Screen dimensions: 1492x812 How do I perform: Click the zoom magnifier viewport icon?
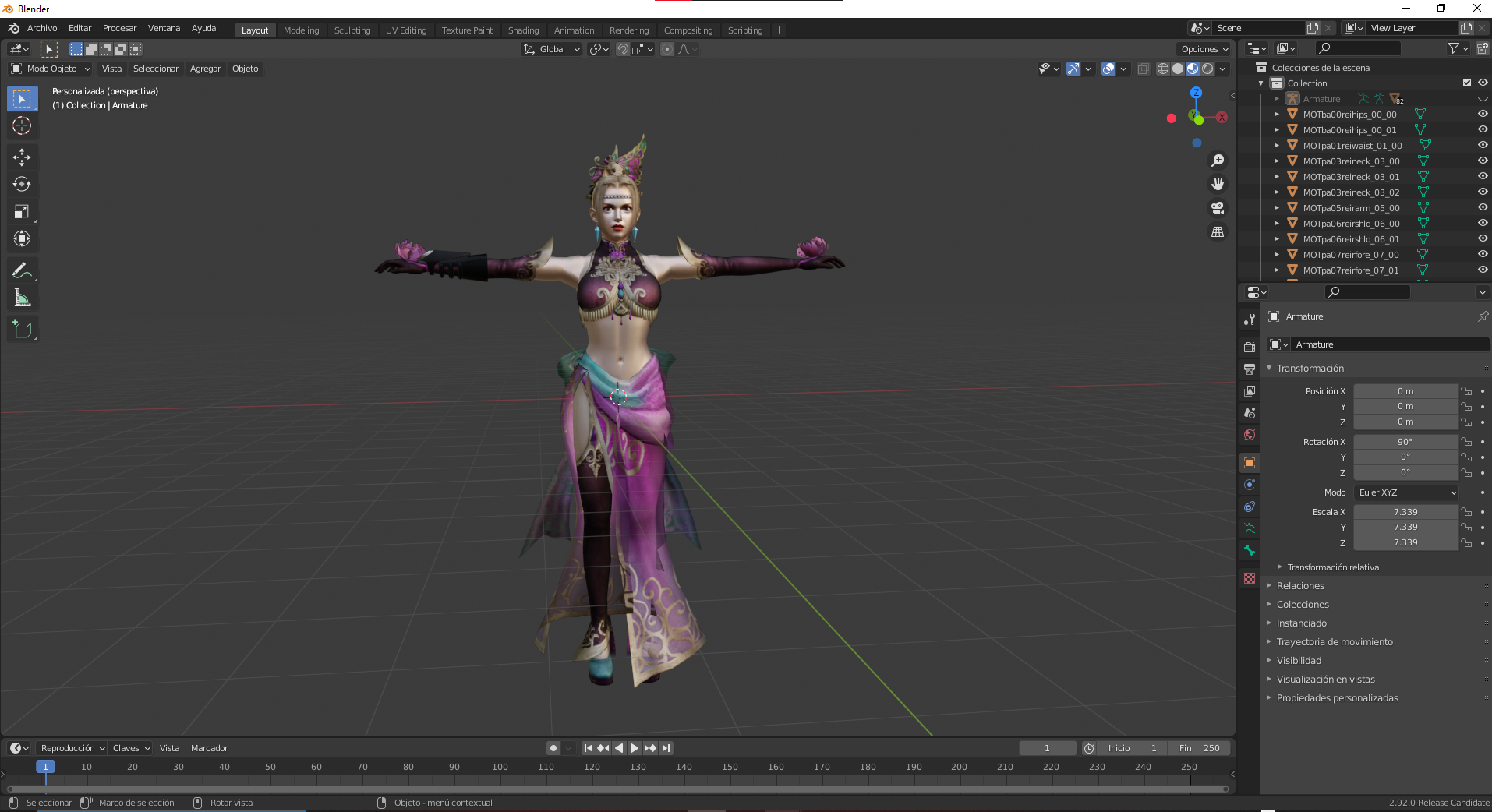click(1218, 161)
